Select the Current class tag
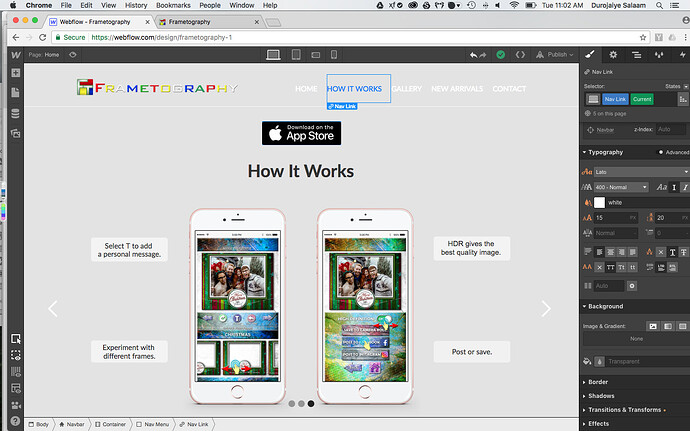Viewport: 690px width, 431px height. [x=642, y=99]
